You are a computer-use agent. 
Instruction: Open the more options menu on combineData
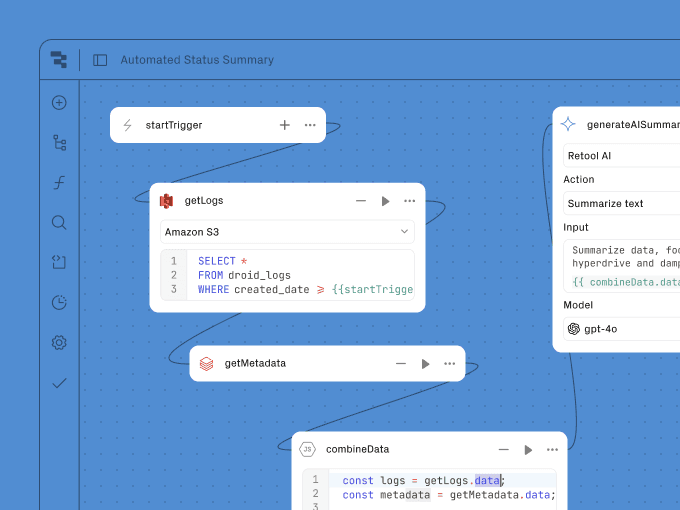552,450
